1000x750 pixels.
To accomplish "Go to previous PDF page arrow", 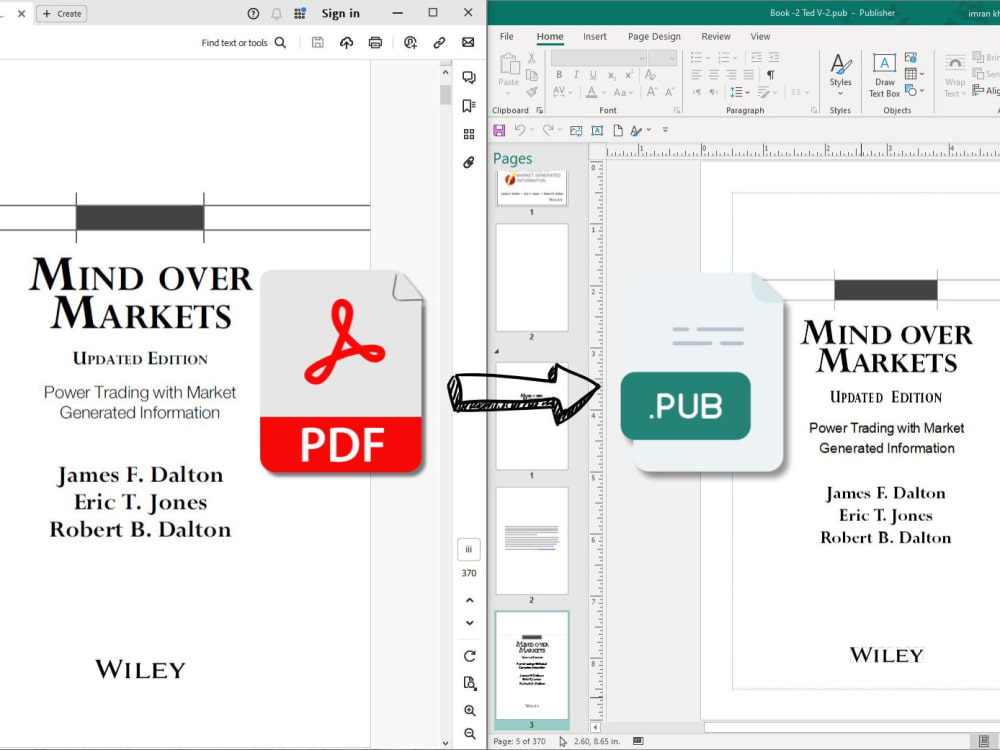I will point(469,600).
